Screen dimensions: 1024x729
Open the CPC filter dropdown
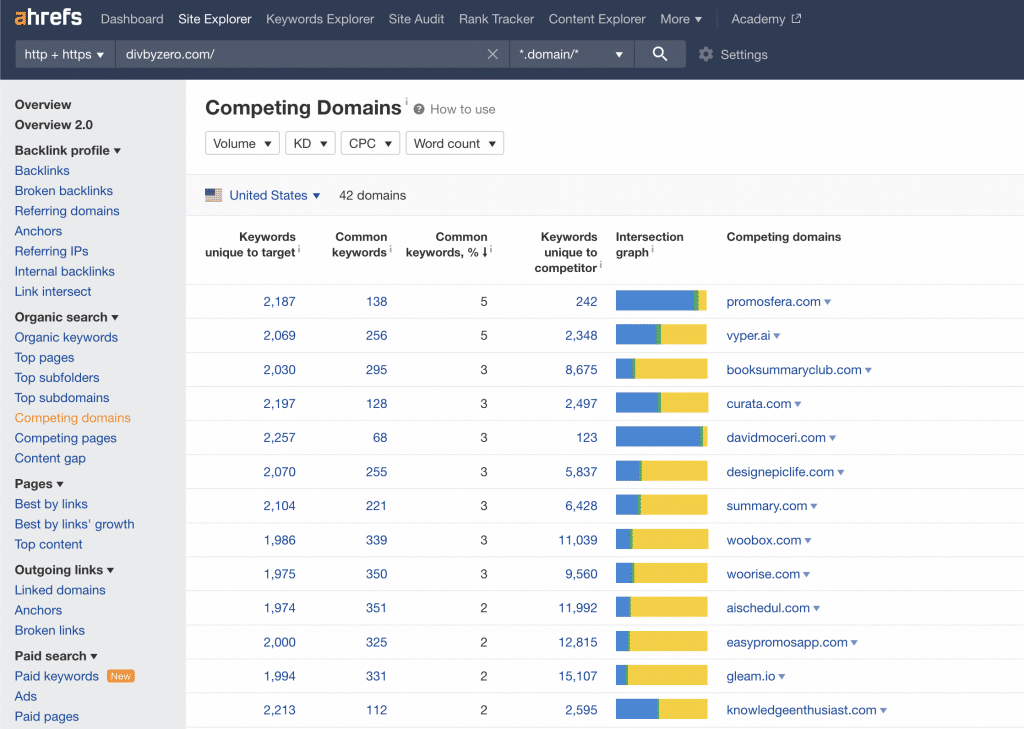pyautogui.click(x=370, y=143)
